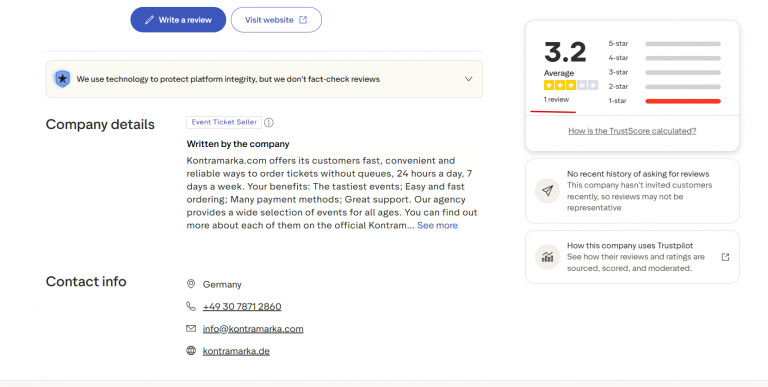Click the external link icon in Visit website
The width and height of the screenshot is (768, 387).
(303, 20)
